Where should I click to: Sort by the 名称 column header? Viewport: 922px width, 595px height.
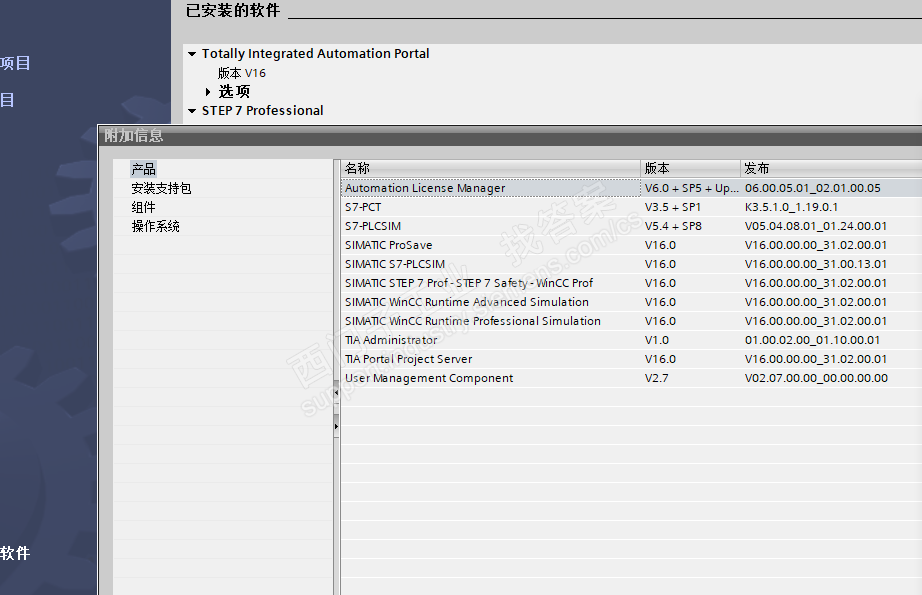click(x=490, y=168)
